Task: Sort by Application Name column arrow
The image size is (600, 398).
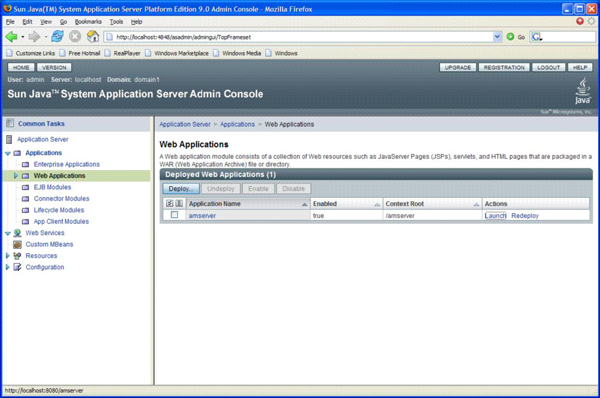Action: (305, 204)
